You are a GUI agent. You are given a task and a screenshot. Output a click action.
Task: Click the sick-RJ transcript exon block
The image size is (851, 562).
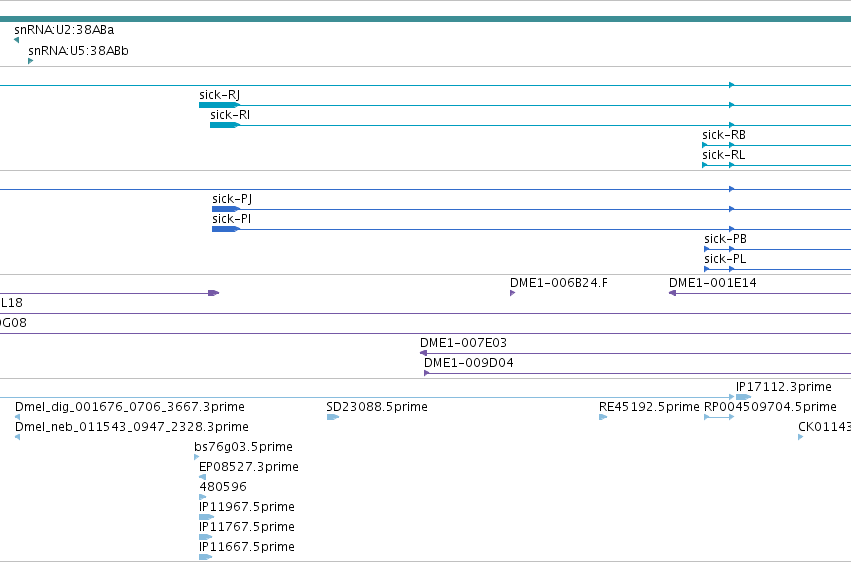pos(219,105)
